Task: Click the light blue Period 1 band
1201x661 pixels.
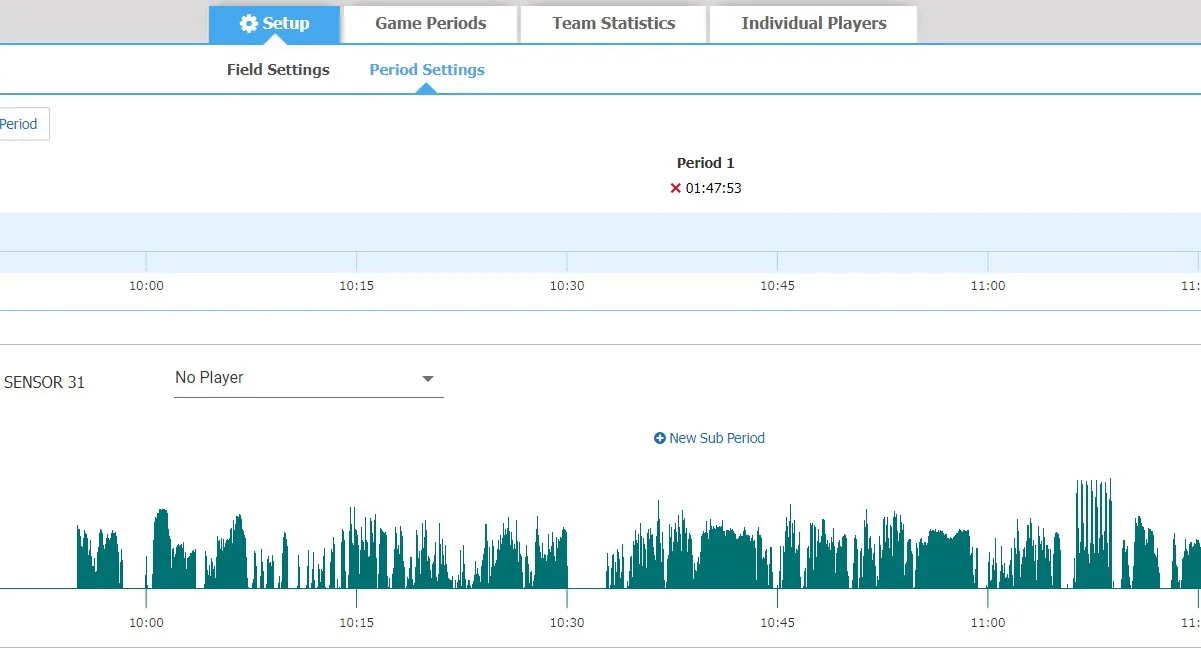Action: pos(600,232)
